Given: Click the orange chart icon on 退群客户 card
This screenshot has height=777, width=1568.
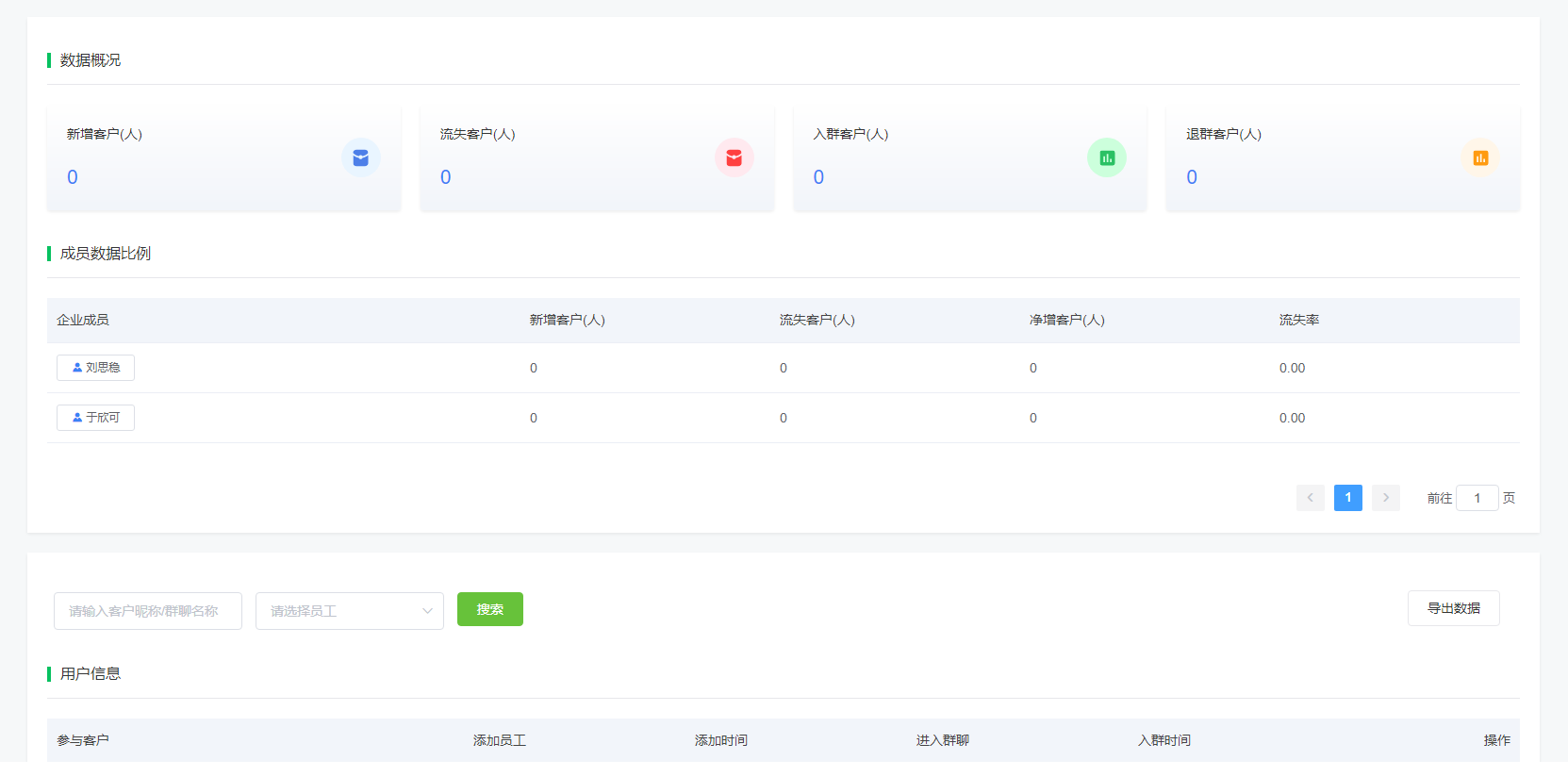Looking at the screenshot, I should 1480,157.
